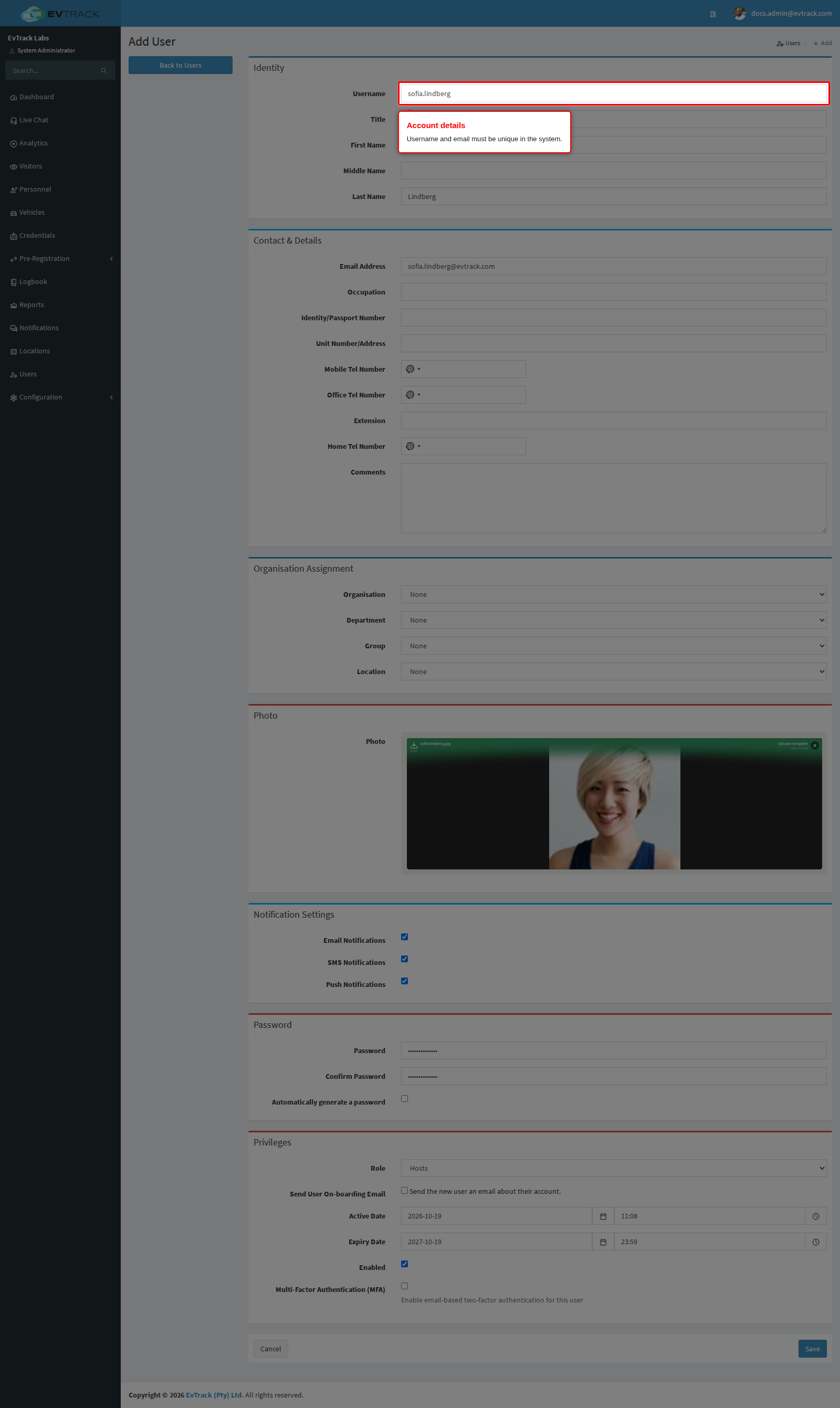
Task: Remove uploaded photo with the X icon
Action: [x=815, y=746]
